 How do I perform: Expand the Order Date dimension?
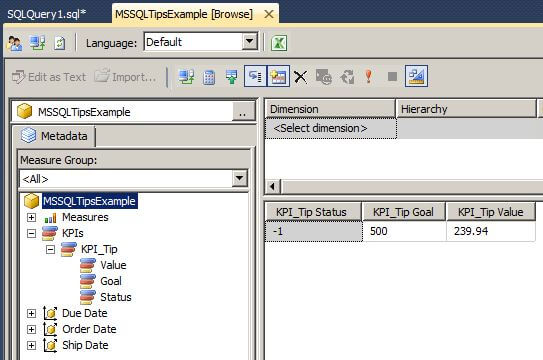31,329
